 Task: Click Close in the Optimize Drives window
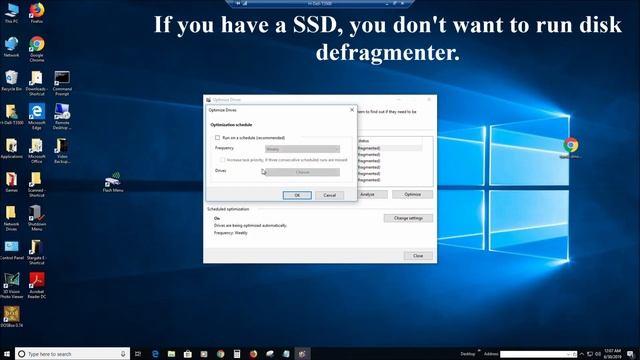418,256
